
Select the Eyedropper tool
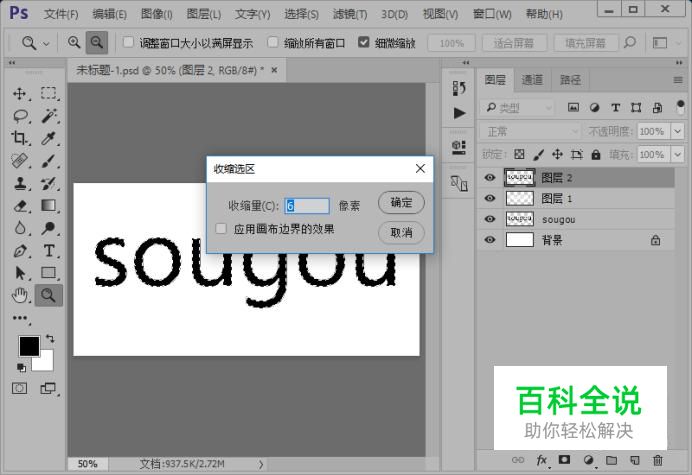49,139
